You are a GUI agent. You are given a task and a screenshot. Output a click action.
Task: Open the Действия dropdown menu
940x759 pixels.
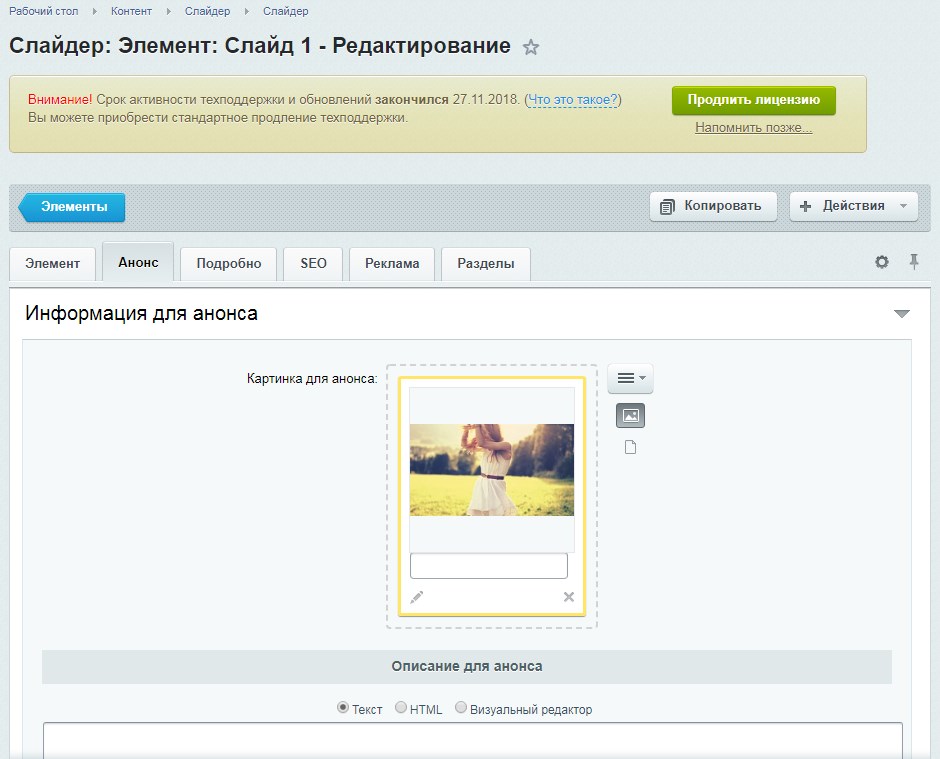(x=854, y=206)
